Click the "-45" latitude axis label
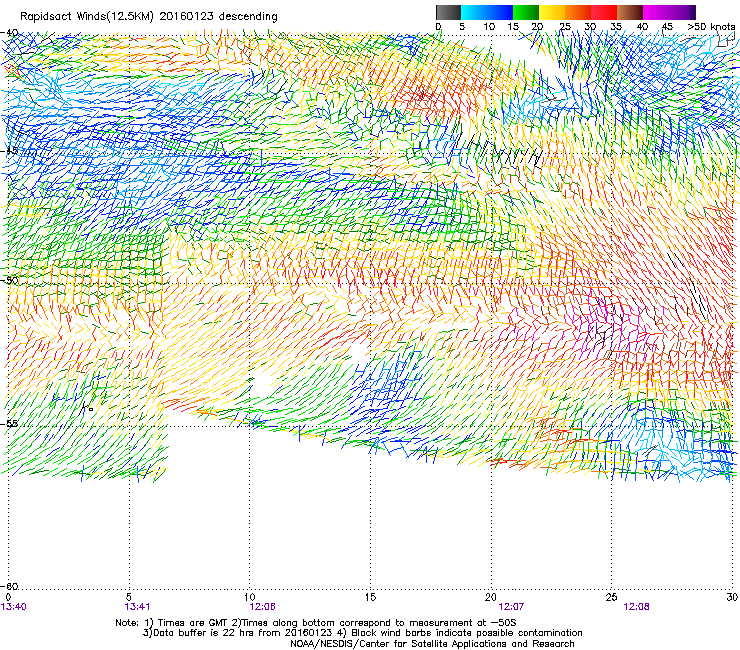Screen dimensions: 740x650 [9, 151]
